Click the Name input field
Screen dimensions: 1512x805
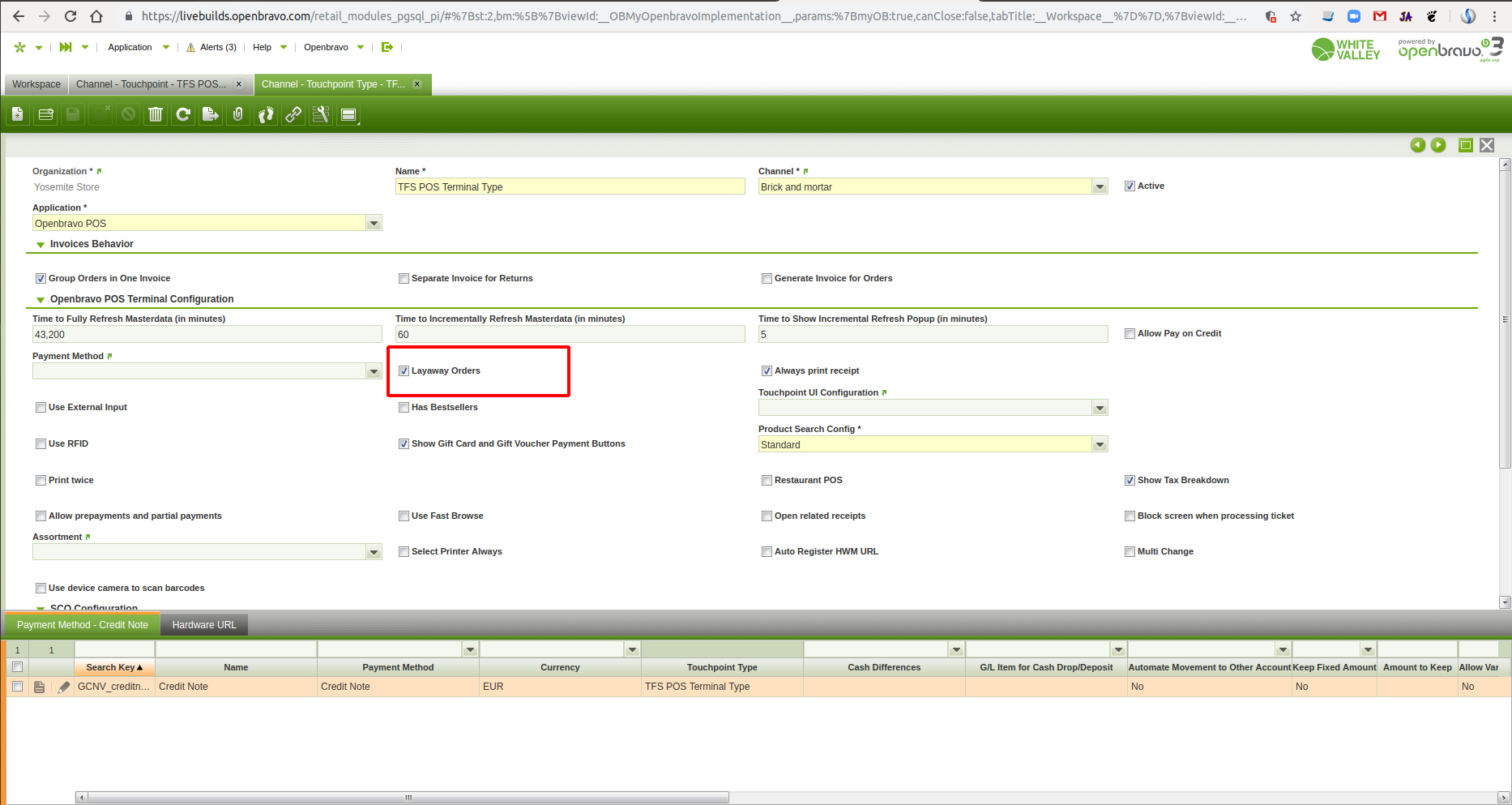tap(570, 187)
